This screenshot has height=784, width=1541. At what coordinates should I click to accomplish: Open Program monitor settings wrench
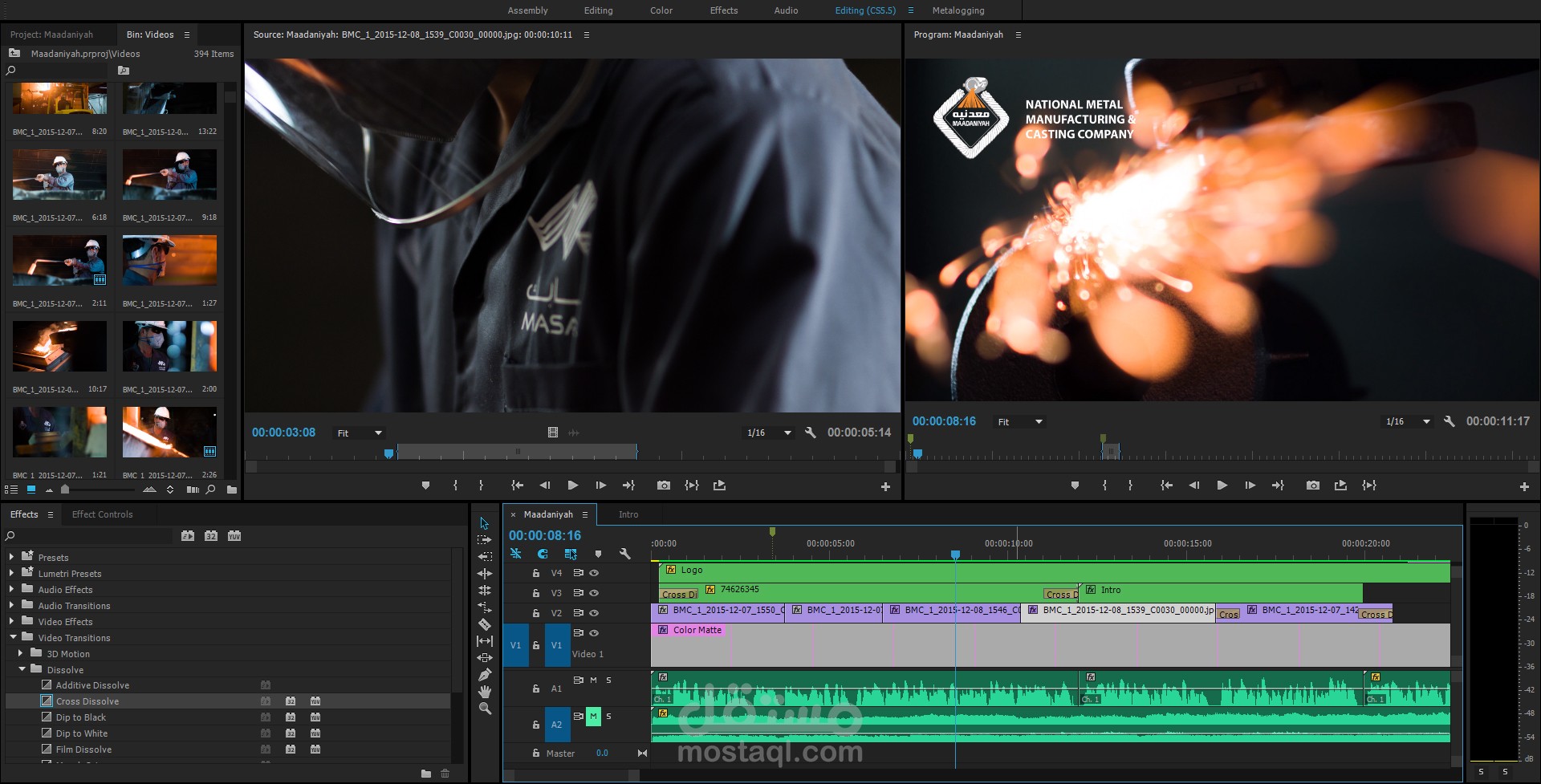(1450, 421)
